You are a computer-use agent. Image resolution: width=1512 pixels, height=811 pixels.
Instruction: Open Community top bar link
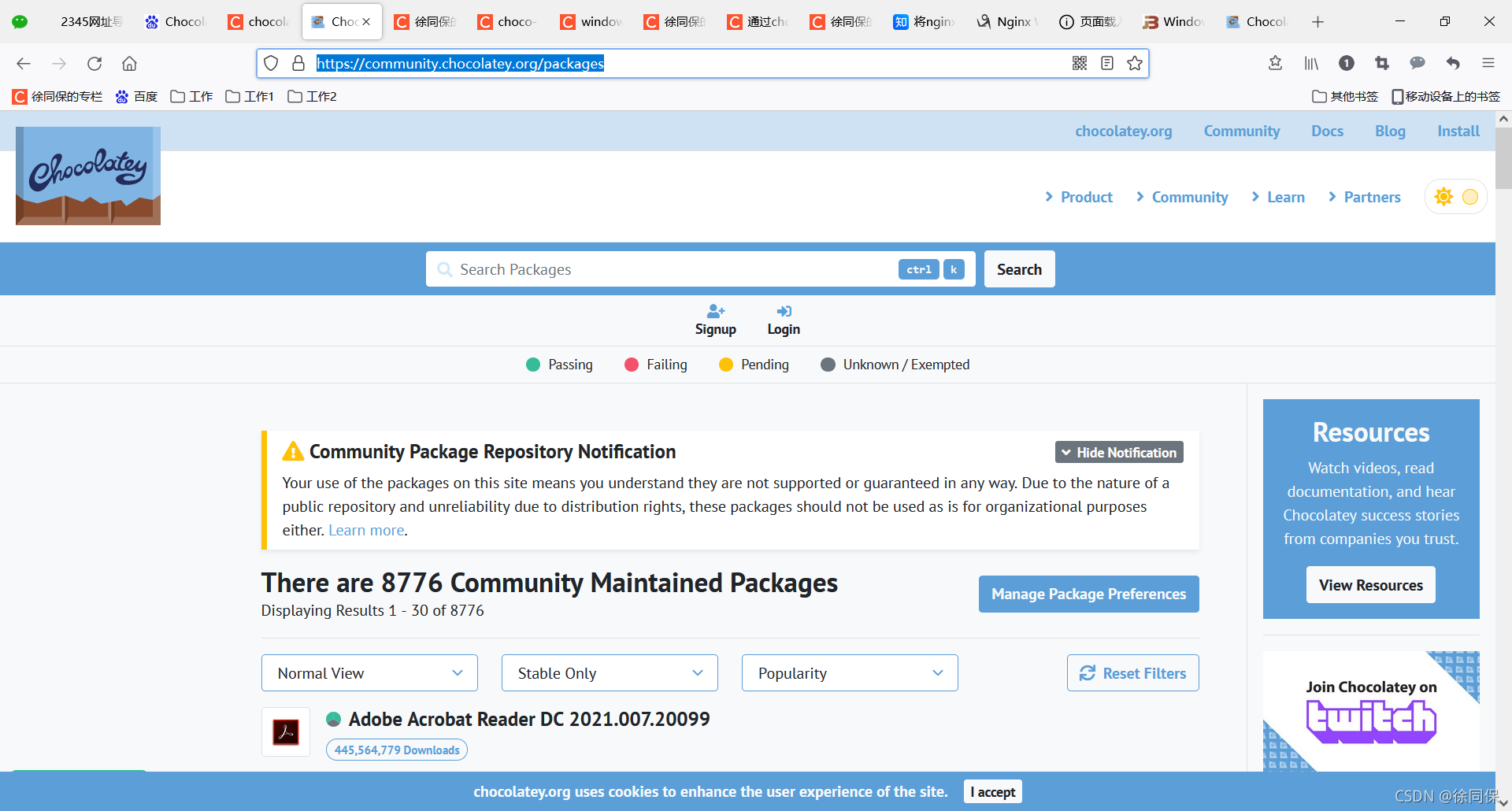click(1242, 131)
